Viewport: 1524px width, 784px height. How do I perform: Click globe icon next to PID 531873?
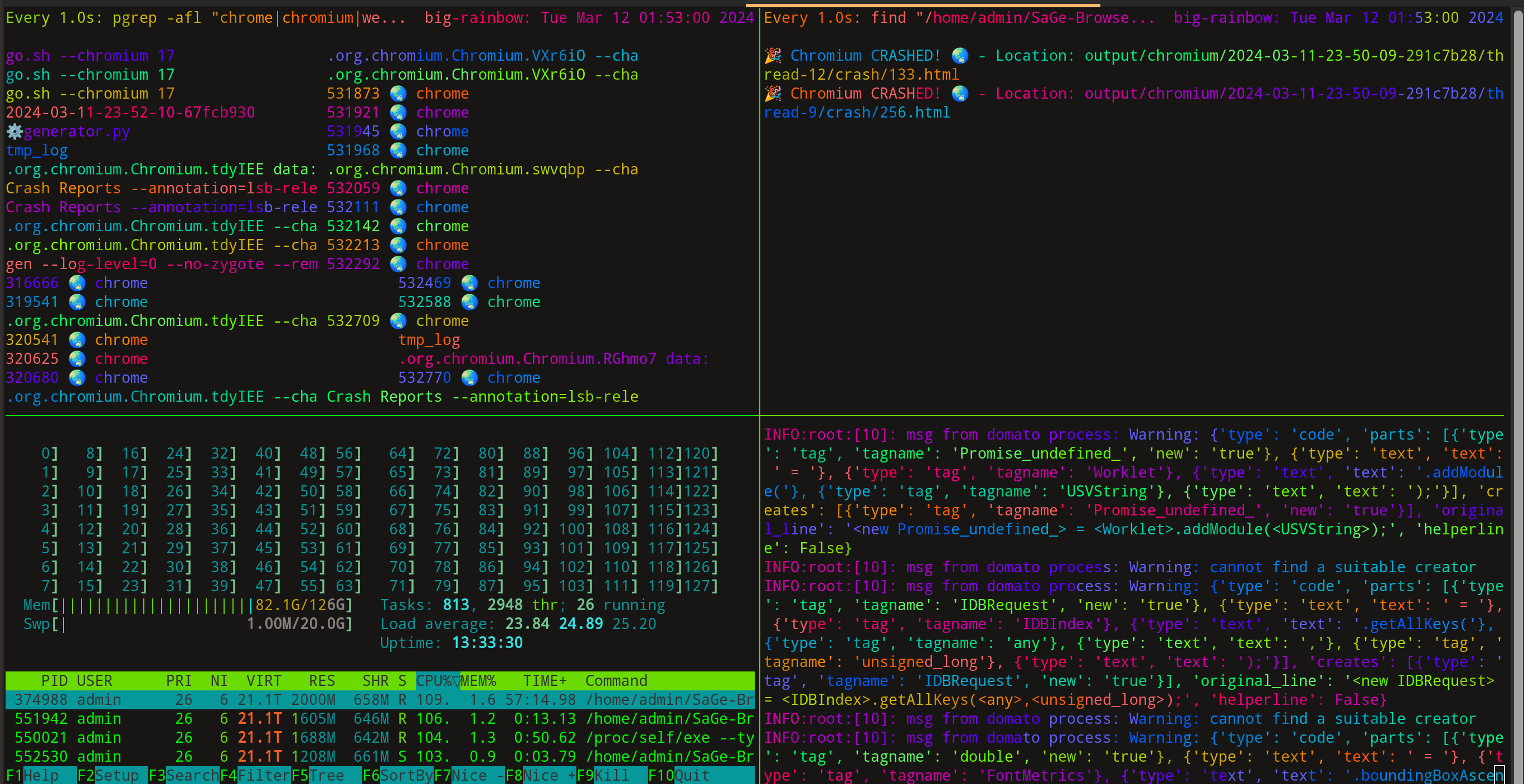coord(398,94)
